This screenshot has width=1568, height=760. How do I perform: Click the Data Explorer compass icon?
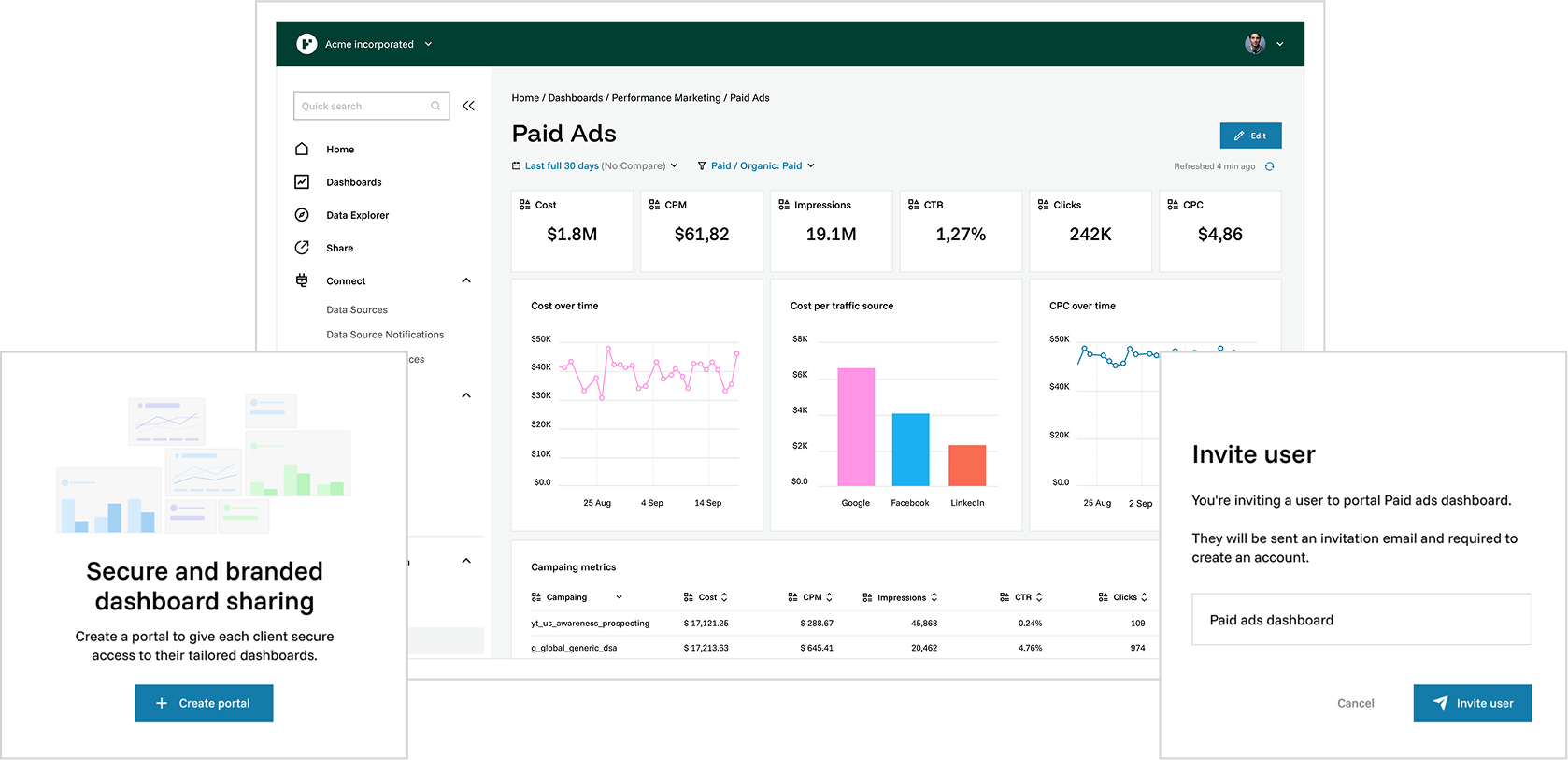pos(302,215)
